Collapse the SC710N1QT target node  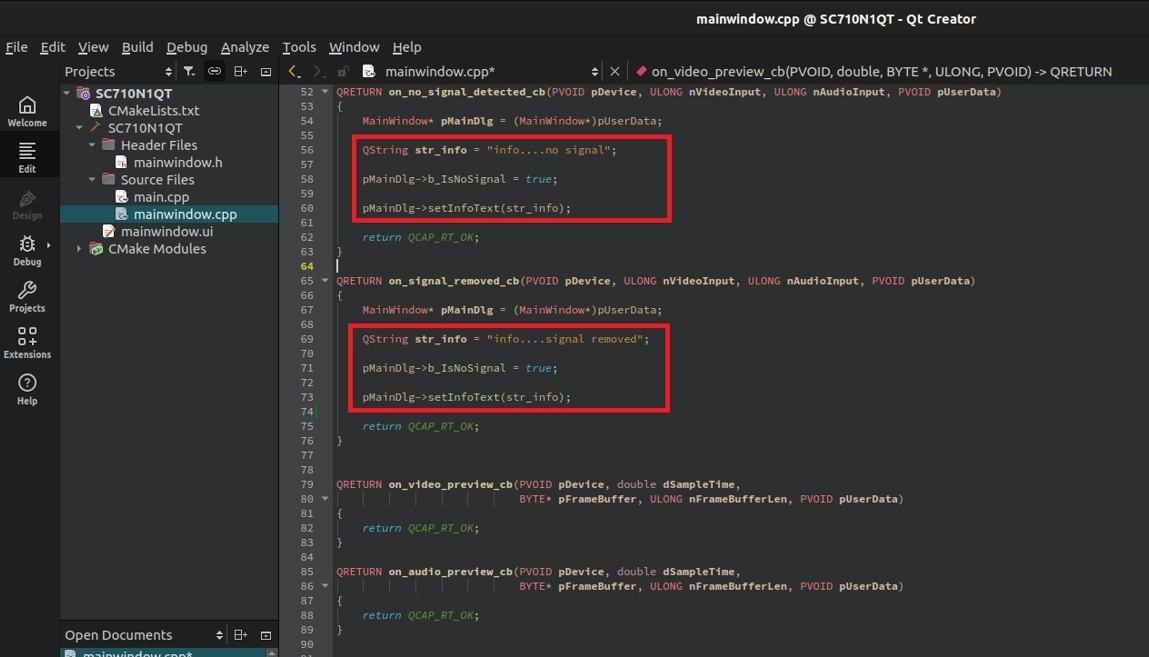[79, 127]
